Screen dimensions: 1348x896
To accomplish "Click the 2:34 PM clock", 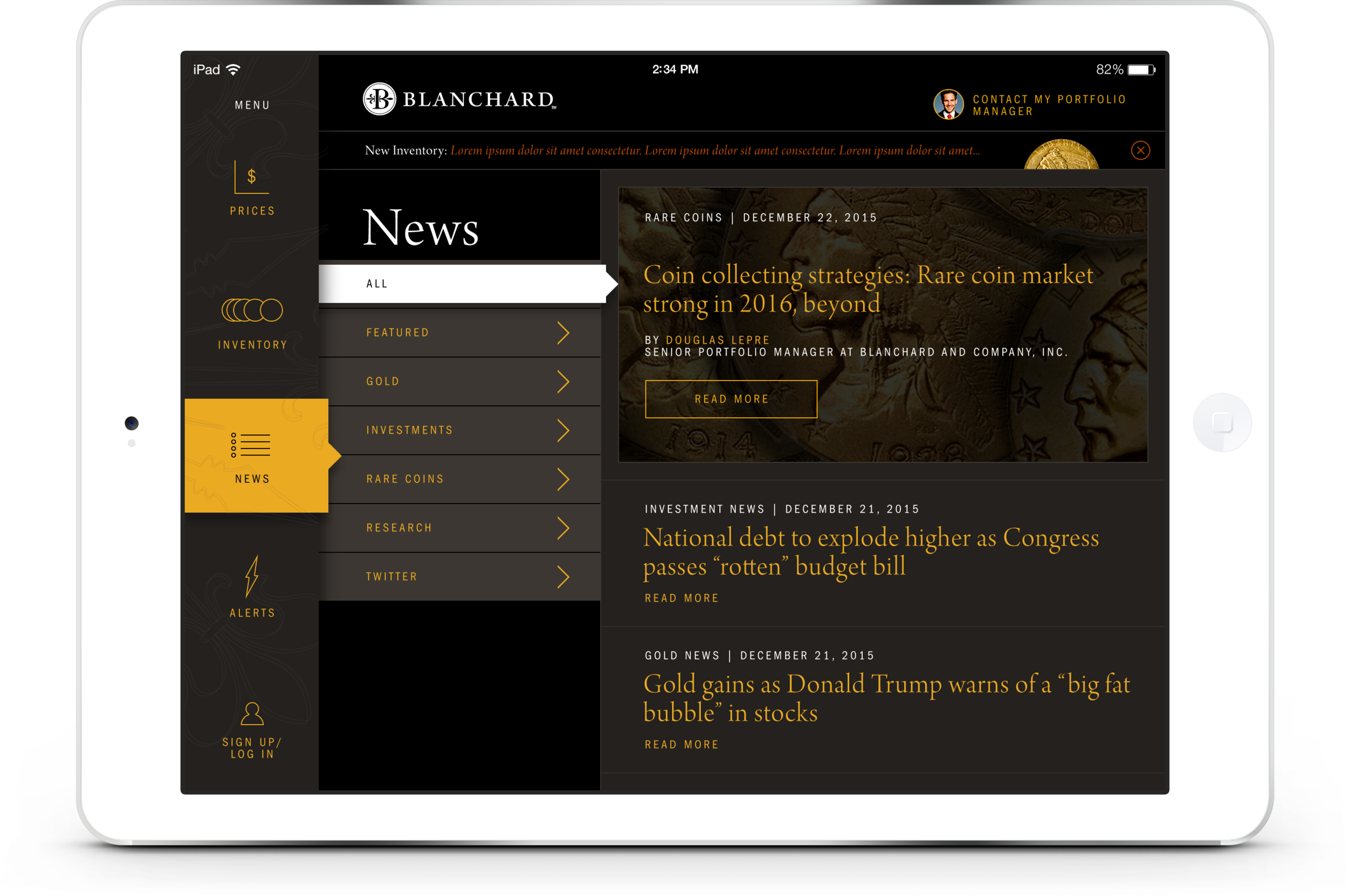I will pyautogui.click(x=676, y=69).
